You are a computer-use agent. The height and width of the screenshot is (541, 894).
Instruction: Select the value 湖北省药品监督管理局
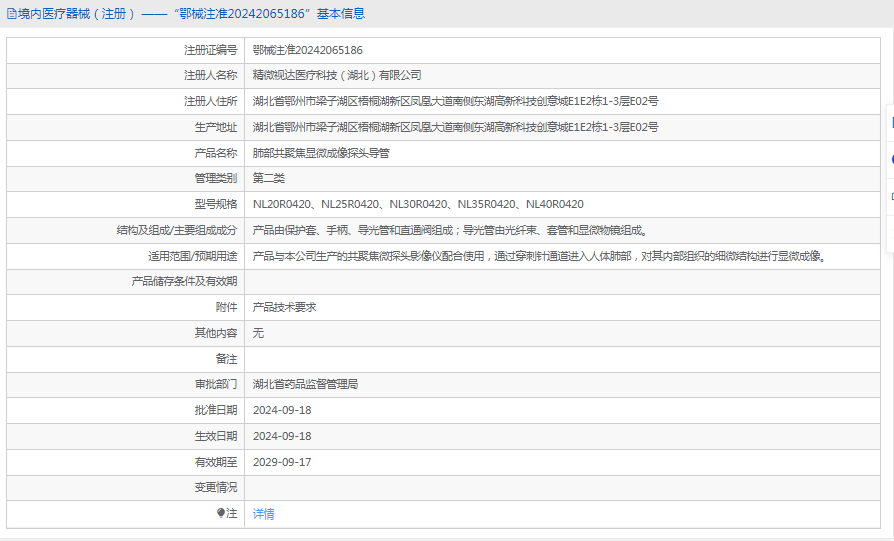pyautogui.click(x=305, y=384)
